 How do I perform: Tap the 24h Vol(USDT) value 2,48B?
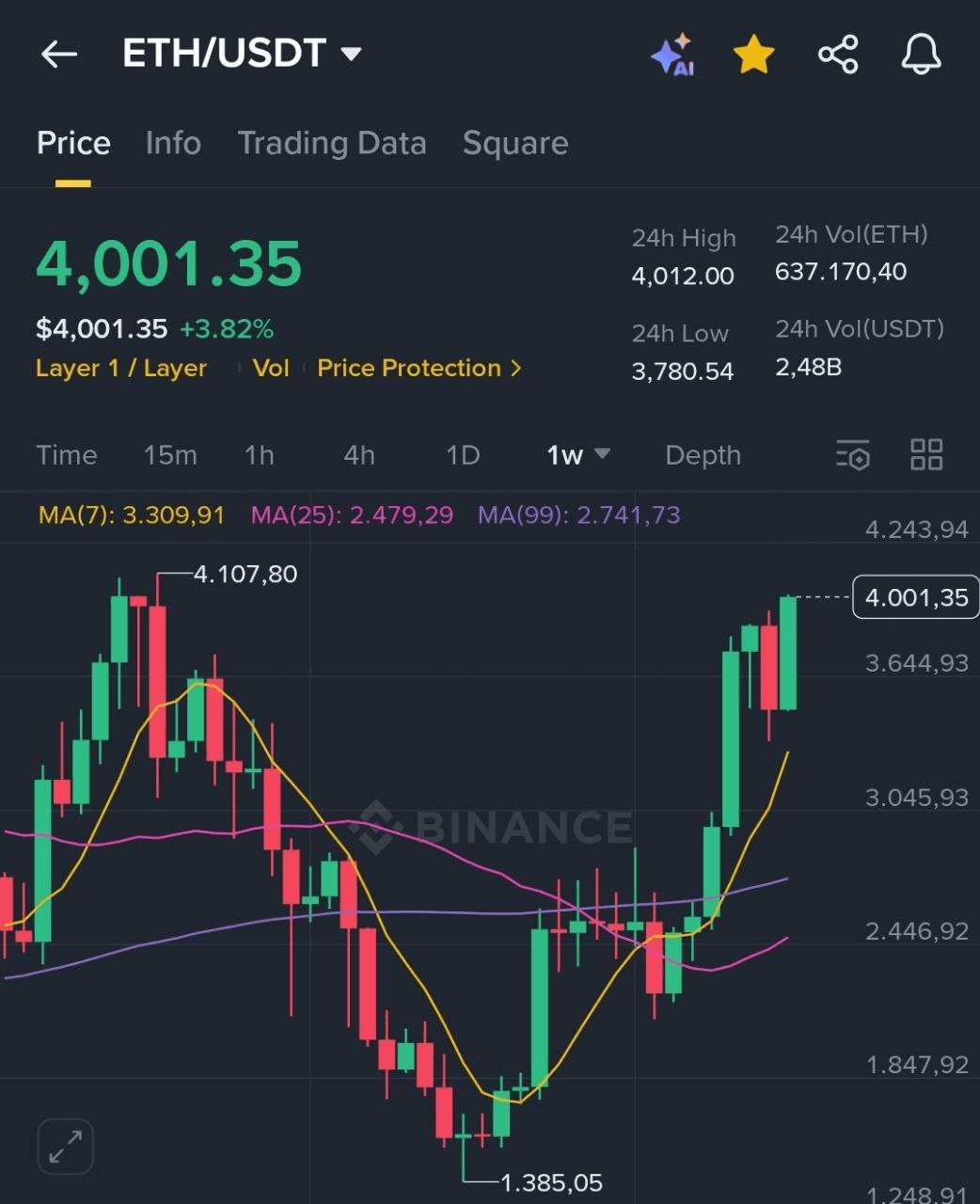(x=808, y=367)
